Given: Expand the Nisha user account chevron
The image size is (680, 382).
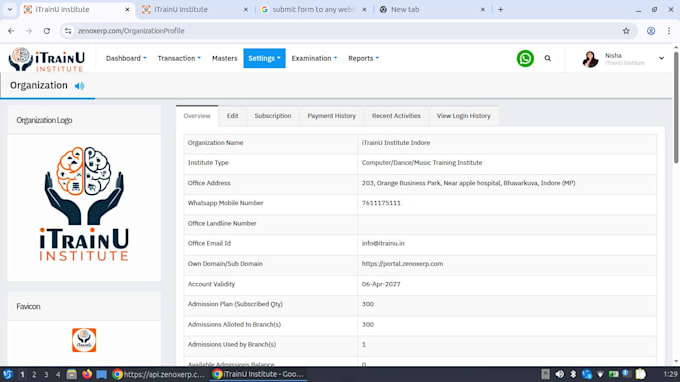Looking at the screenshot, I should coord(661,58).
